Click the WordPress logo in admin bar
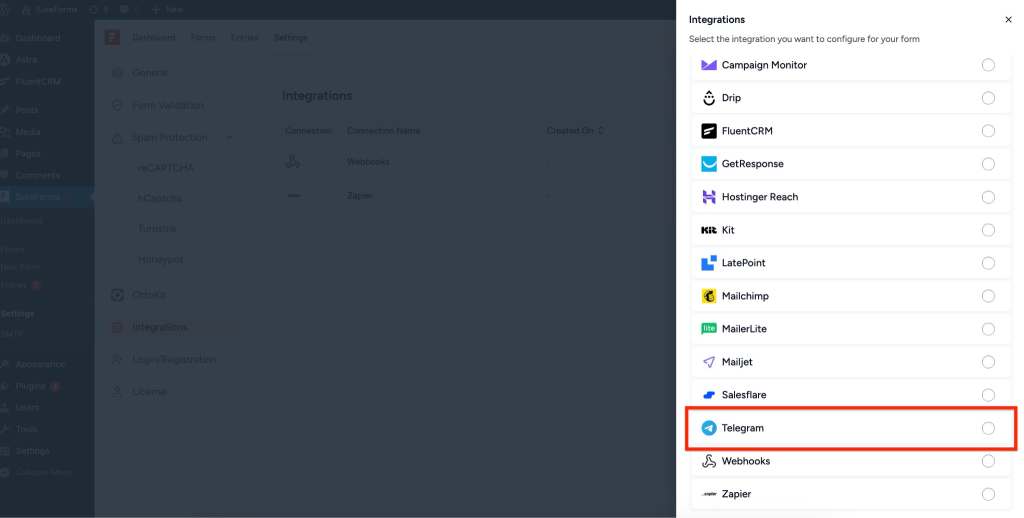The image size is (1024, 518). coord(5,10)
